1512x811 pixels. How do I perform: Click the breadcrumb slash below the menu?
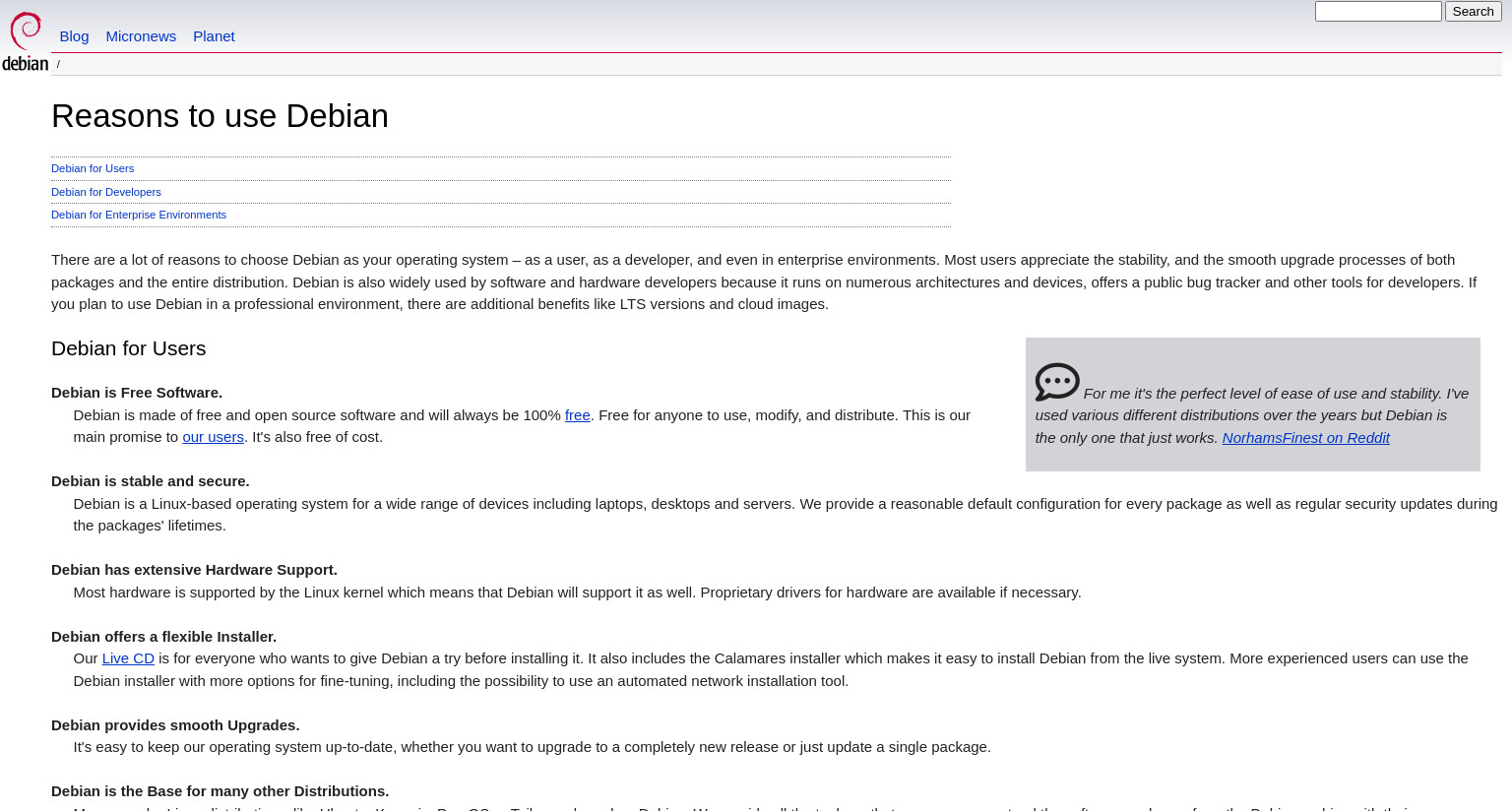[x=58, y=64]
